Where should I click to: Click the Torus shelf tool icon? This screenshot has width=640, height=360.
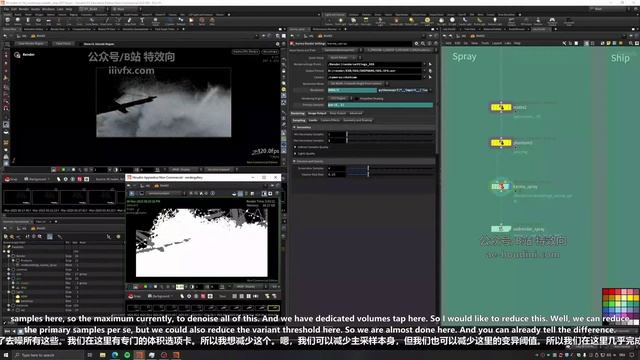click(x=38, y=21)
